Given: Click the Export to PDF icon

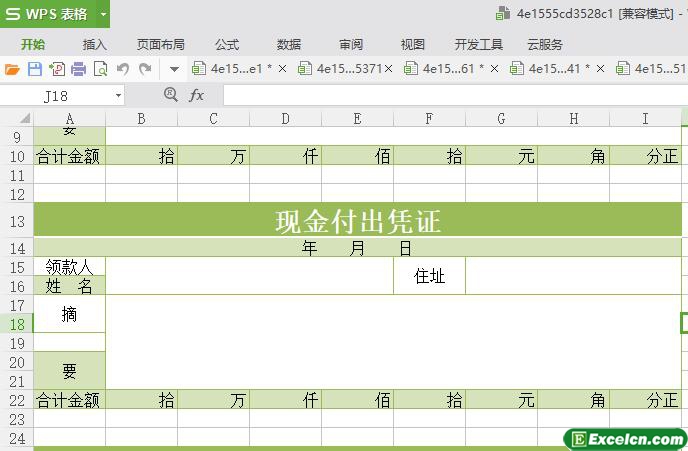Looking at the screenshot, I should pyautogui.click(x=56, y=69).
